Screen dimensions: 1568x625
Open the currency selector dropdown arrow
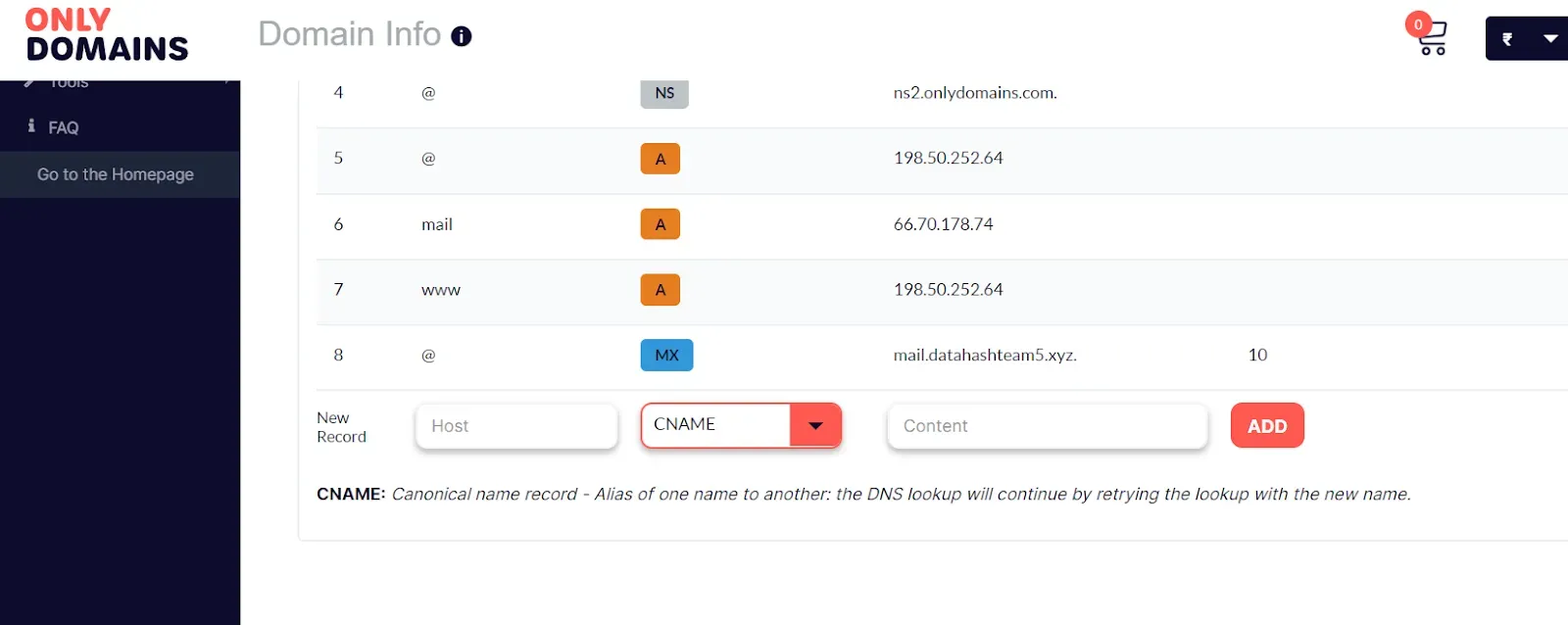[1550, 38]
